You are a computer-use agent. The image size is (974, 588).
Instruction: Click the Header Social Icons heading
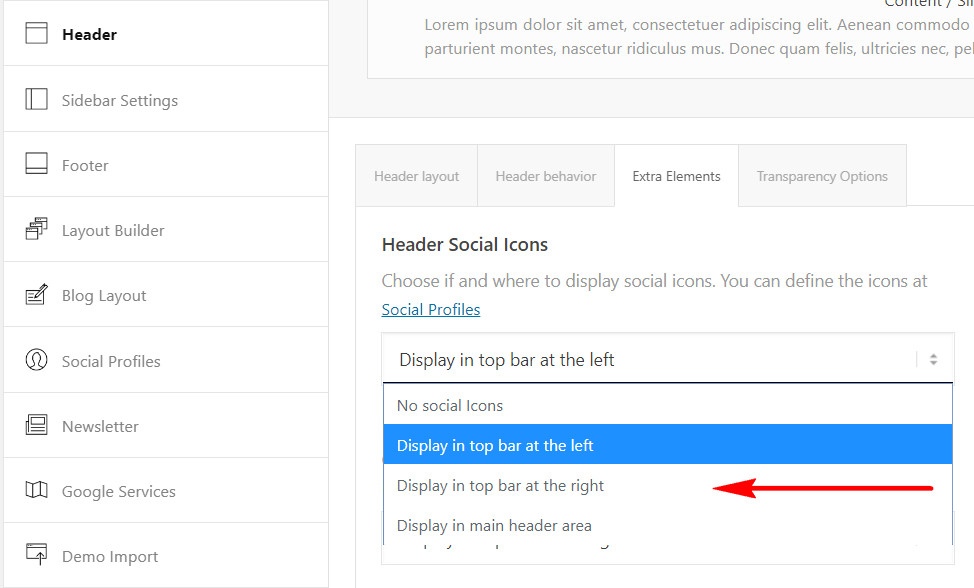465,245
